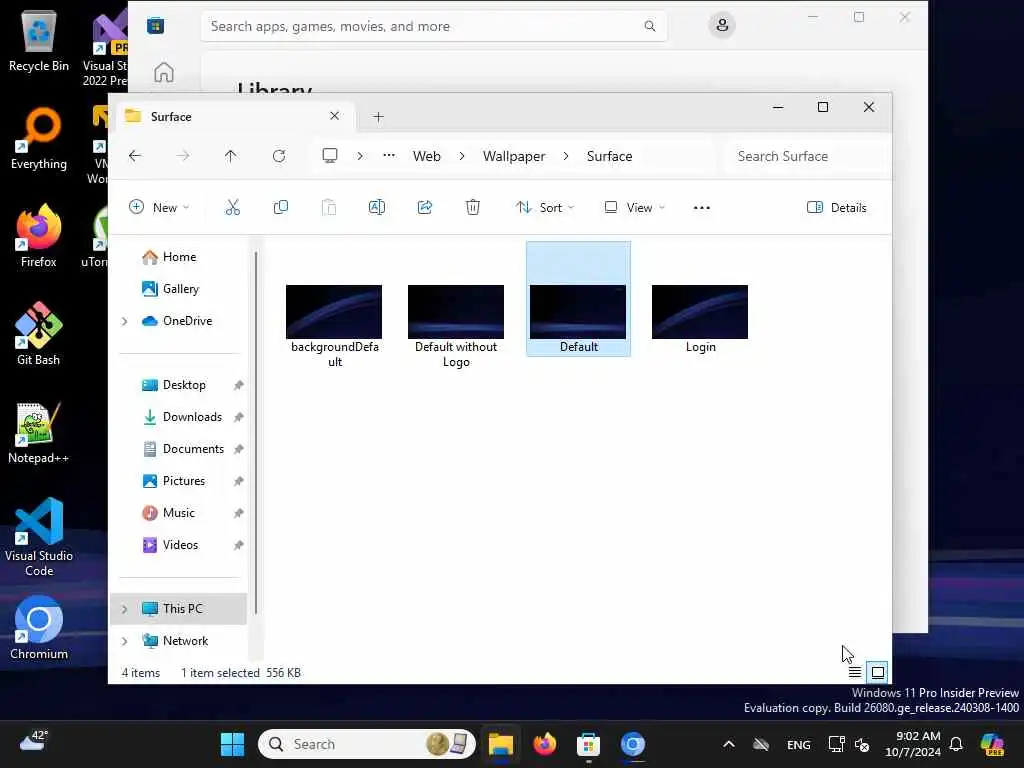Click the taskbar Search box
The width and height of the screenshot is (1024, 768).
coord(367,744)
